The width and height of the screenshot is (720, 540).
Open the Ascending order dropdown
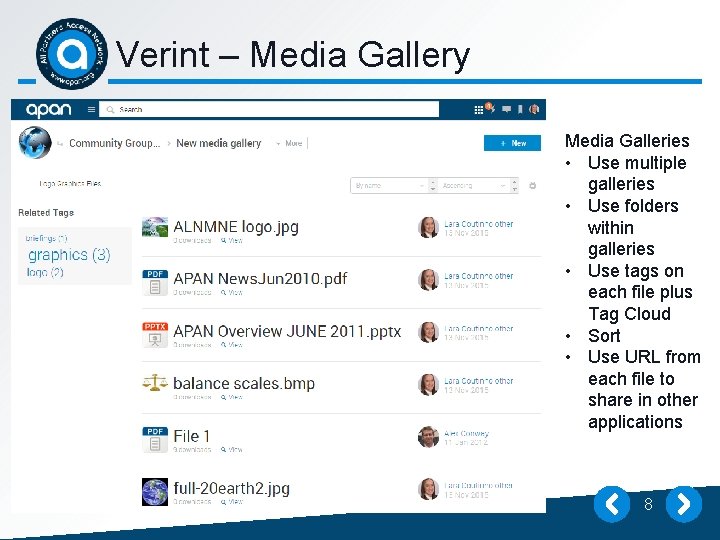click(478, 186)
